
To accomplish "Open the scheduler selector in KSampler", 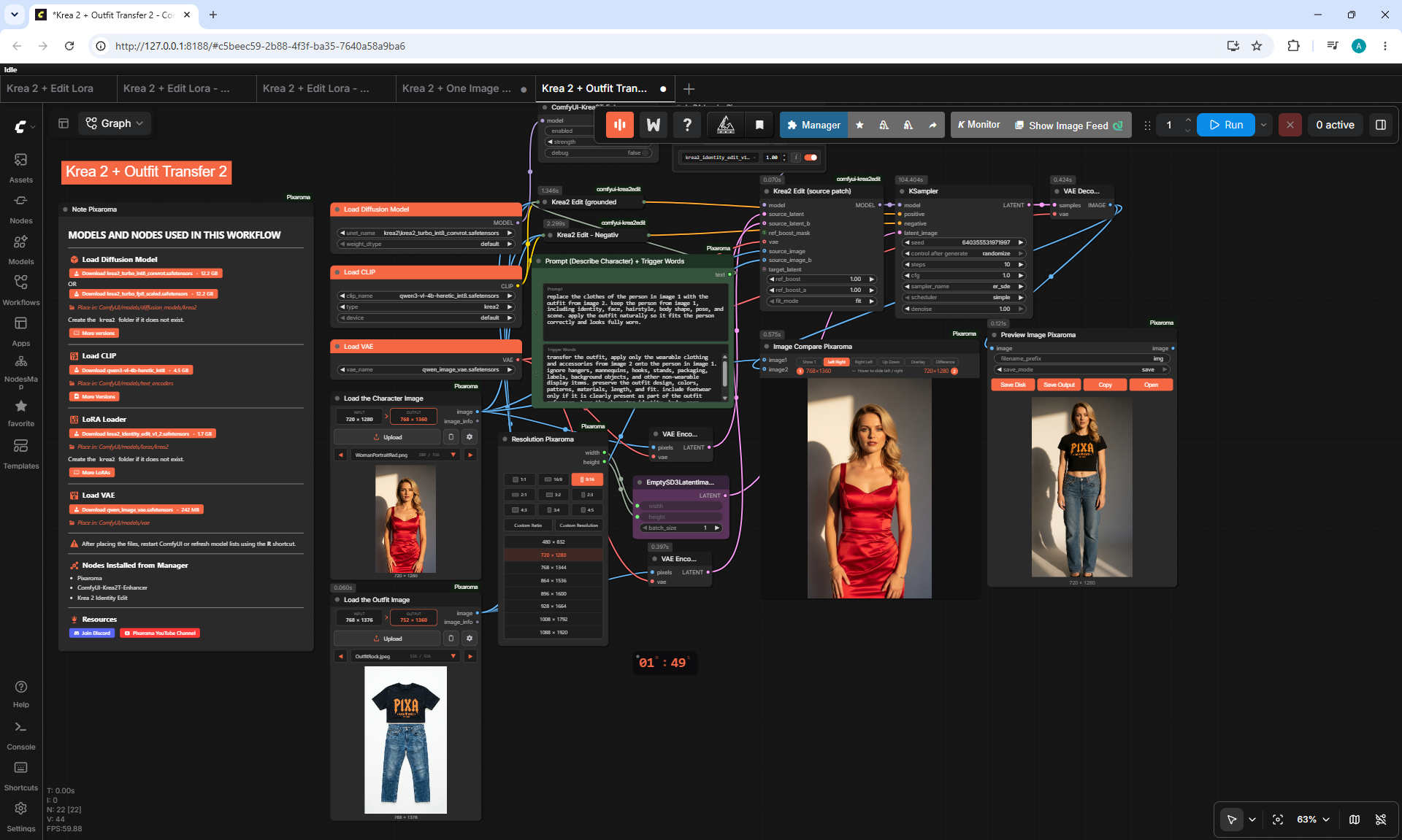I will 964,298.
